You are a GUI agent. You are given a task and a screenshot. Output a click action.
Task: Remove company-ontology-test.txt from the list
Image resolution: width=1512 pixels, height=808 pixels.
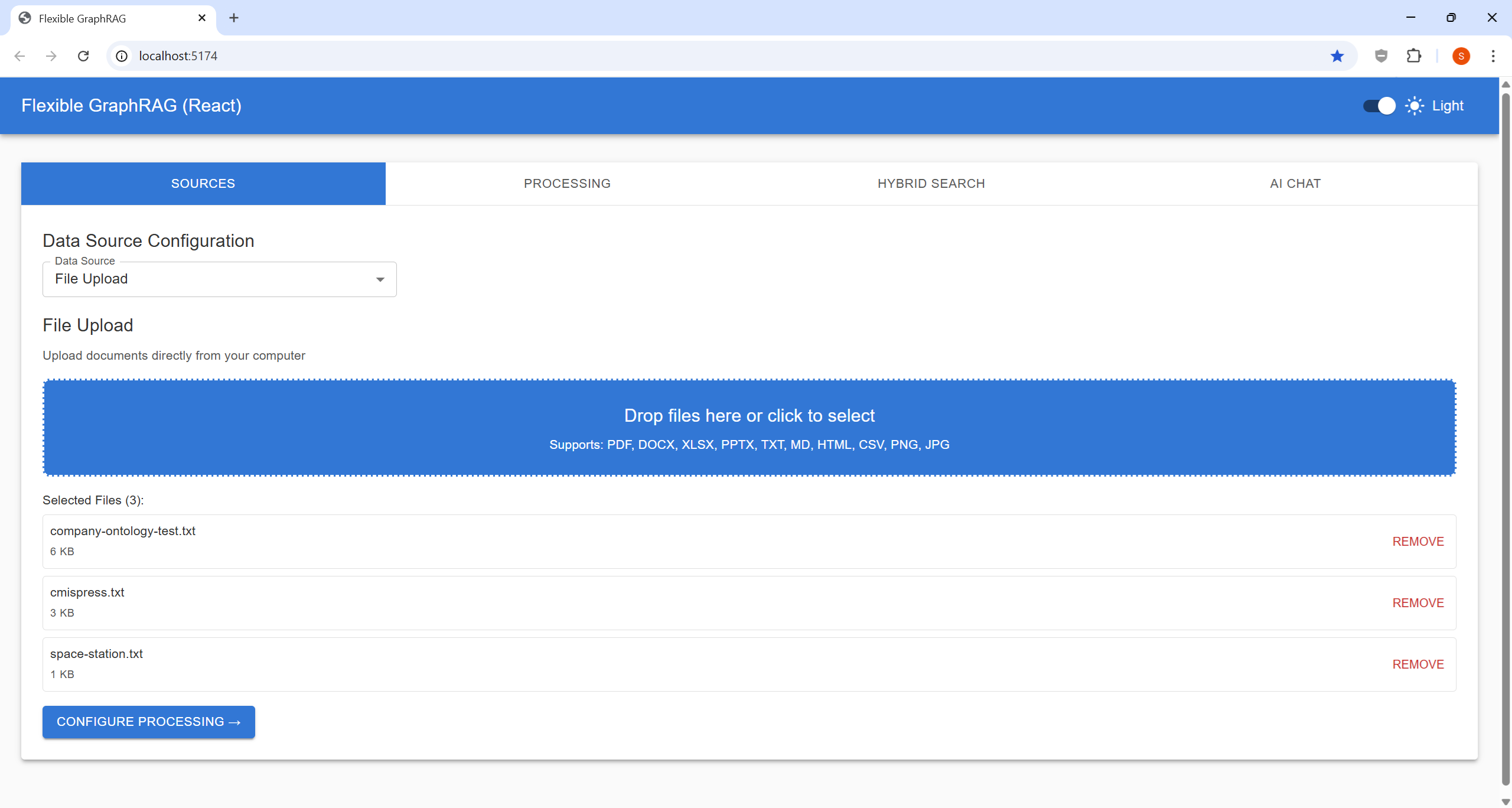point(1417,542)
